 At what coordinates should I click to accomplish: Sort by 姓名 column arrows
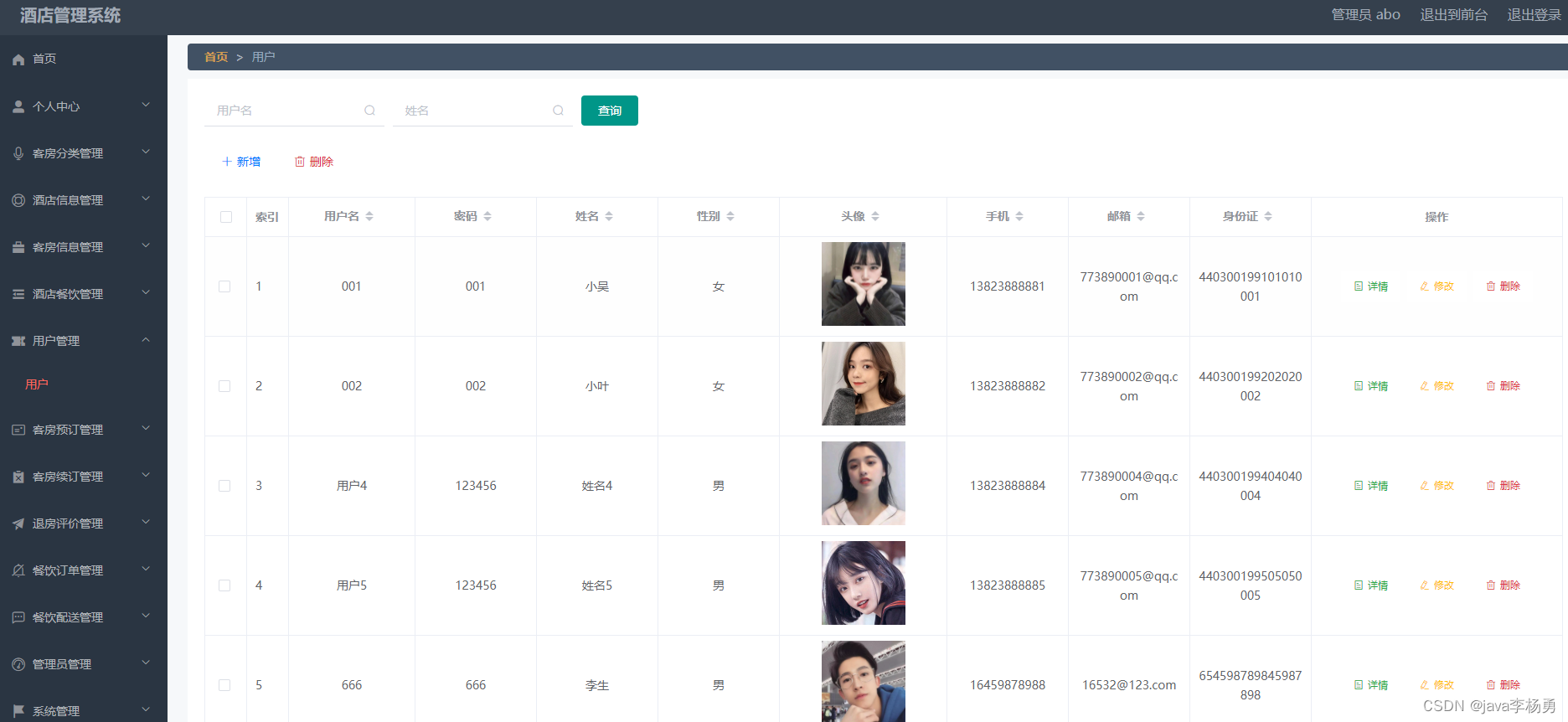[x=609, y=216]
